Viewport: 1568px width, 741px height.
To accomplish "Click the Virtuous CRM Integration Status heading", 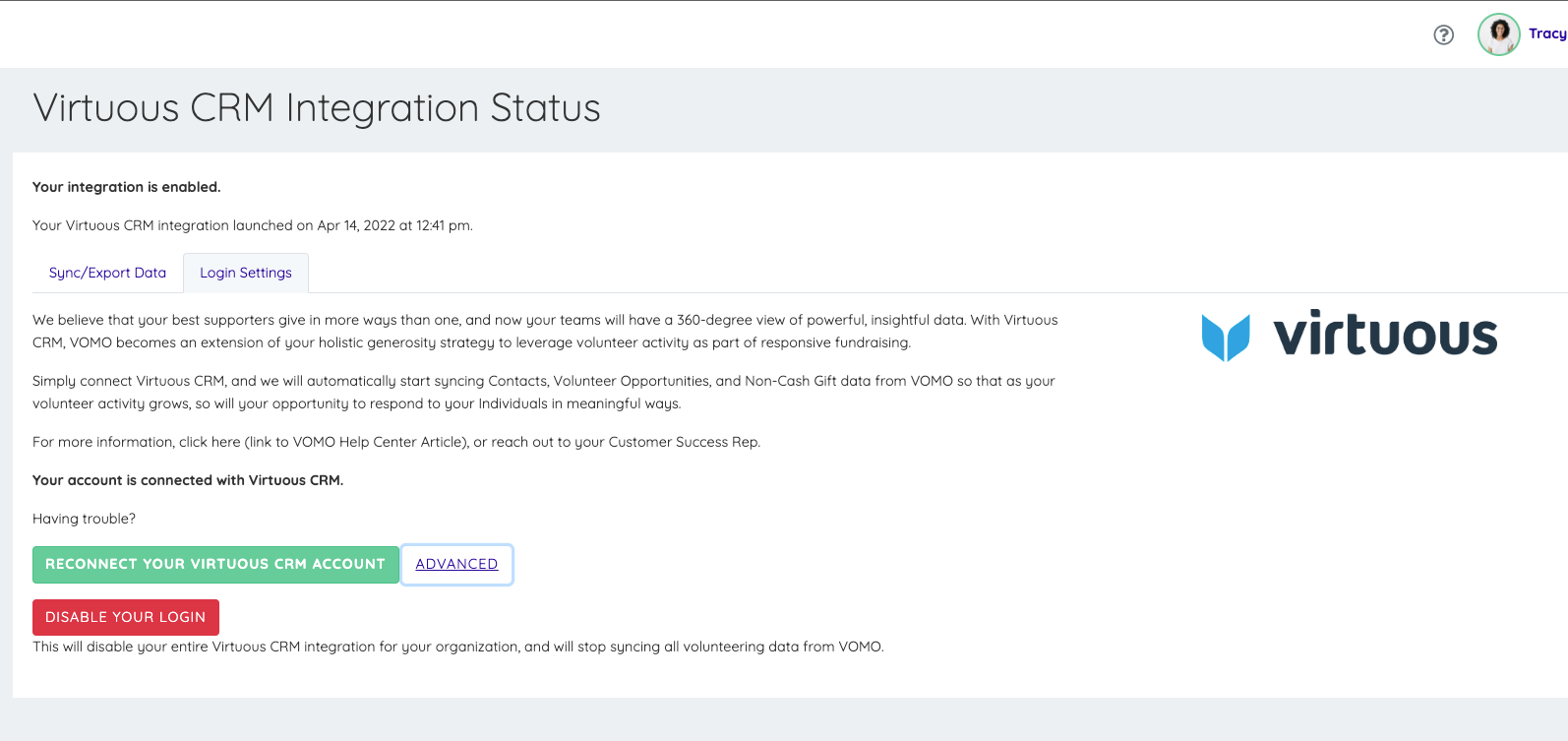I will coord(317,107).
